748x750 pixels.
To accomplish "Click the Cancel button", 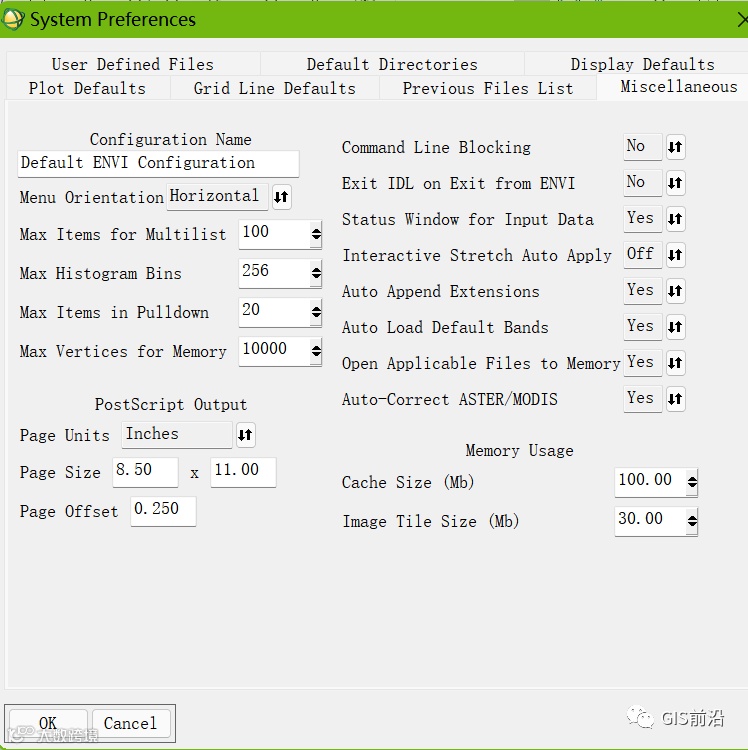I will click(x=131, y=723).
